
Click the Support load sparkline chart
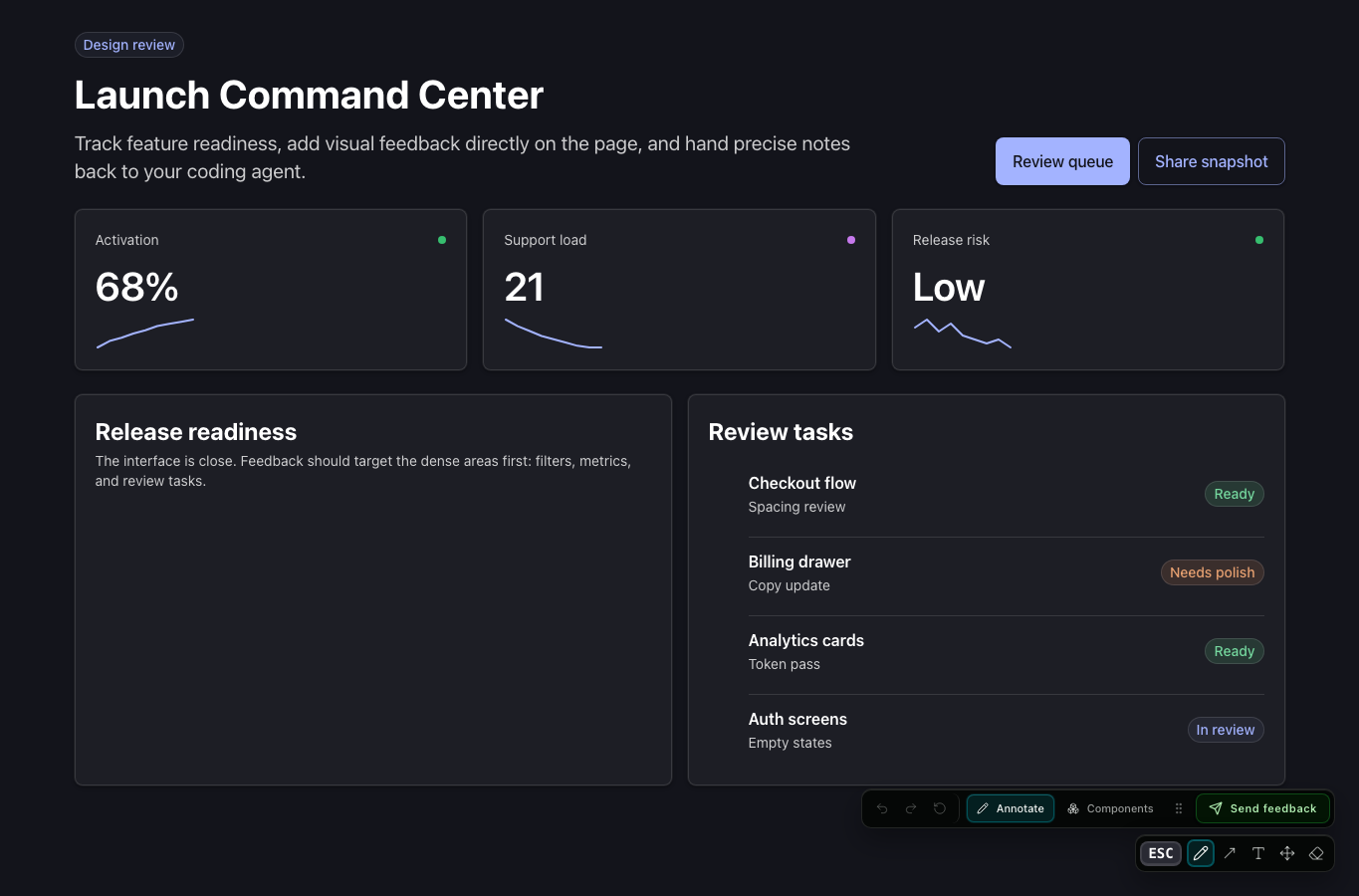(554, 334)
